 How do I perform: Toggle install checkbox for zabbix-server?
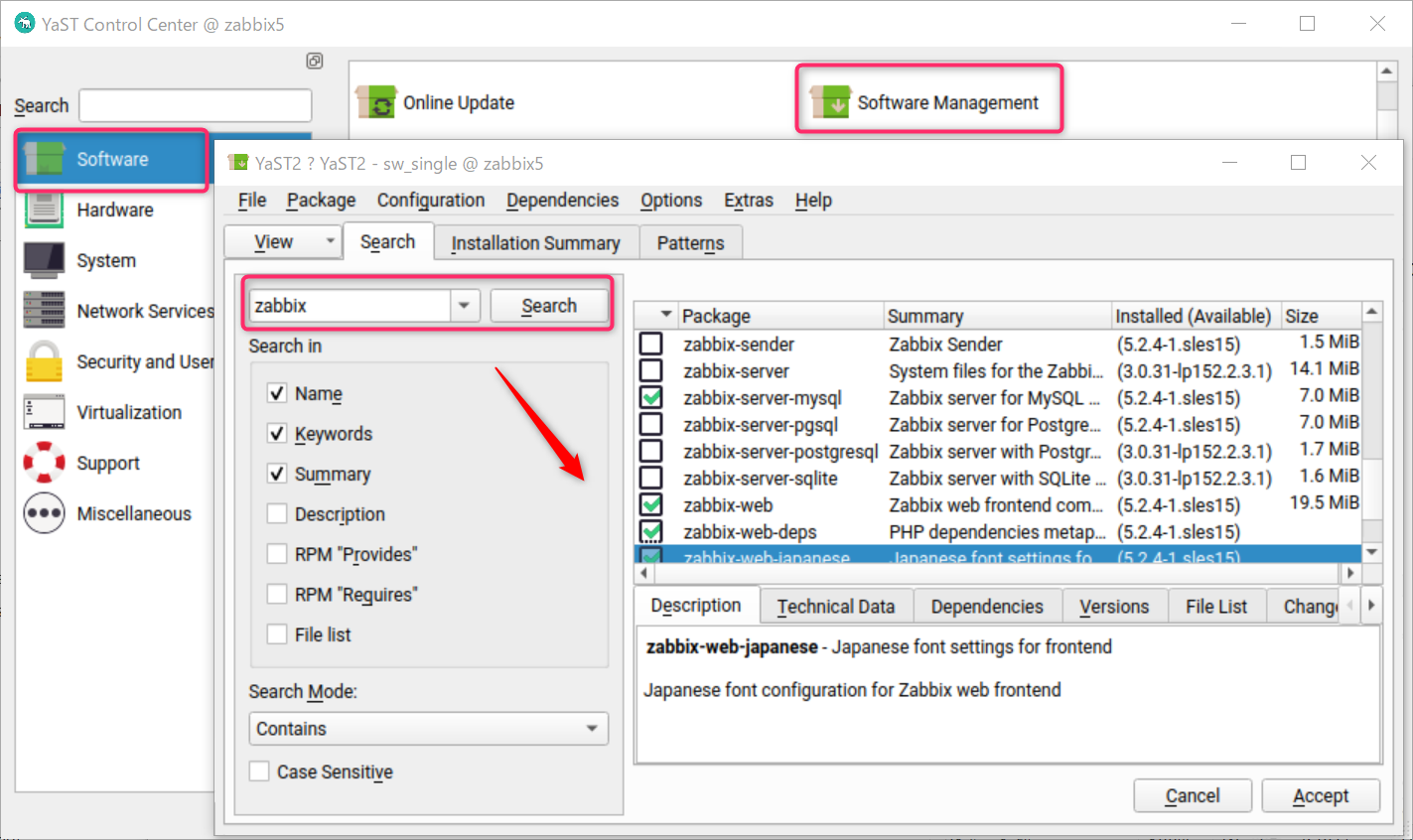tap(651, 370)
